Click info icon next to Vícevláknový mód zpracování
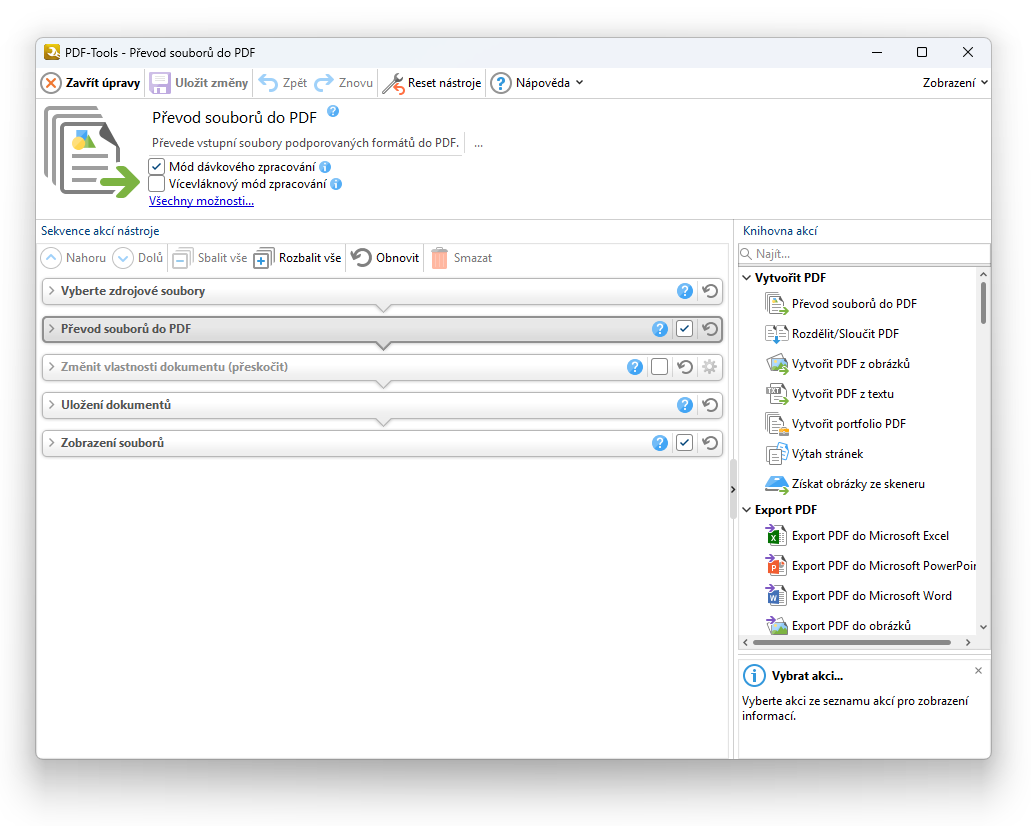Screen dimensions: 1031x826 [x=336, y=184]
